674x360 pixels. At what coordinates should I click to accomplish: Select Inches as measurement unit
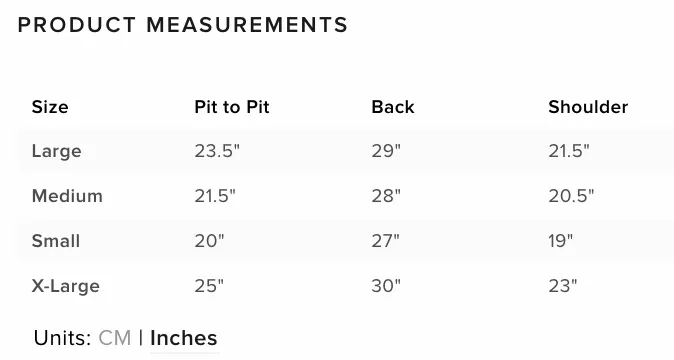[x=184, y=338]
